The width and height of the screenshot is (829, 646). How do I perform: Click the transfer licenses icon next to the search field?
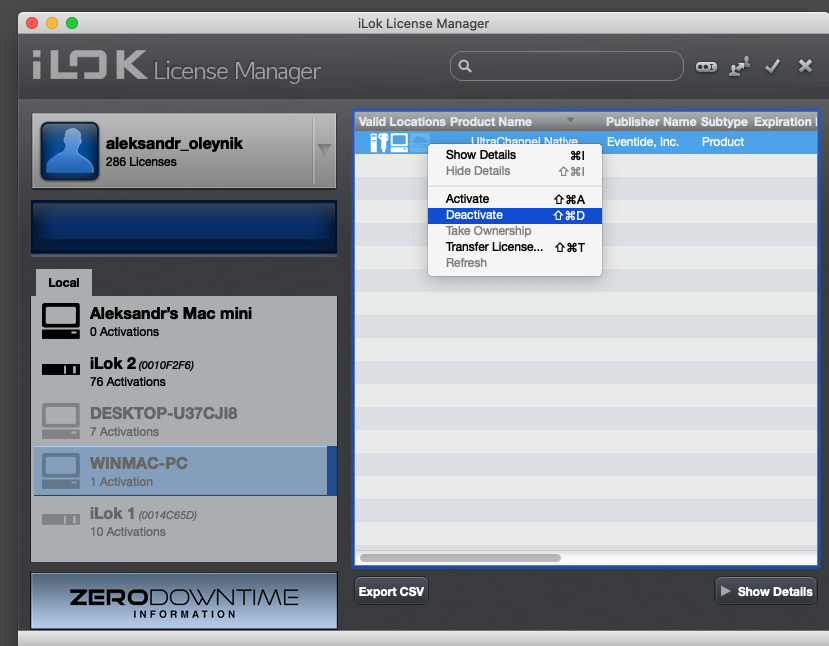pyautogui.click(x=740, y=66)
